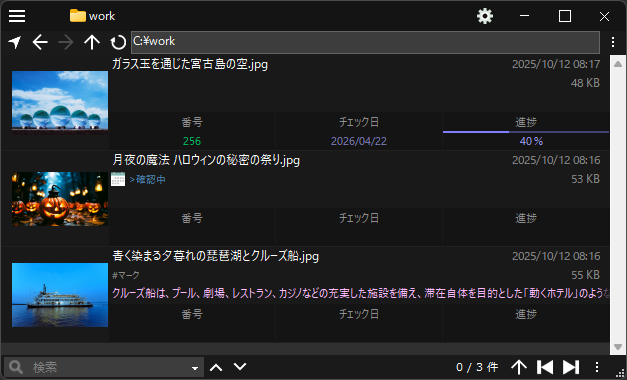Click file name 月夜の魔法 ハロウィンの秘密の祭り.jpg
This screenshot has width=627, height=380.
pyautogui.click(x=206, y=160)
